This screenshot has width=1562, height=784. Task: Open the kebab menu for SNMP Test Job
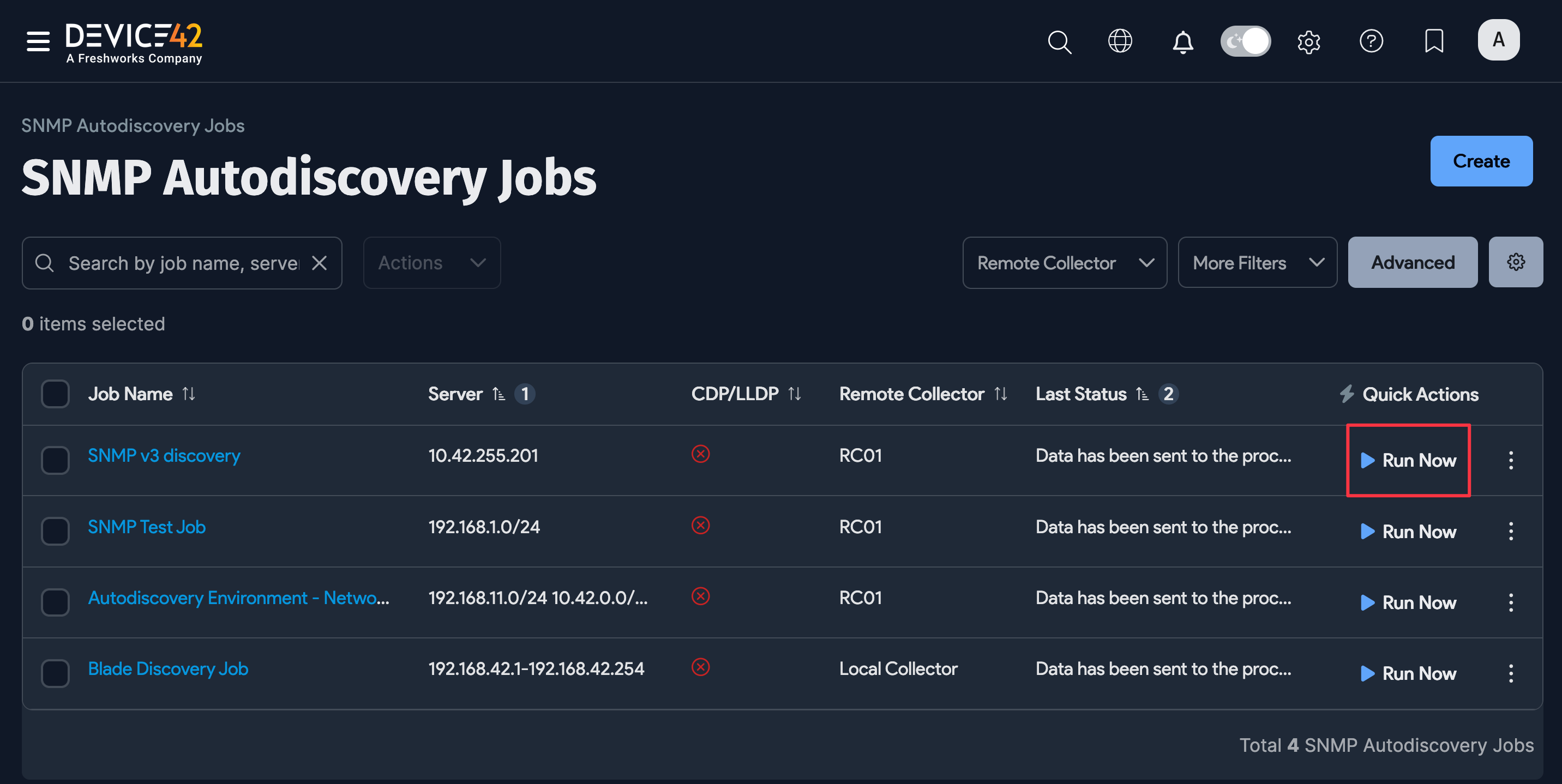[x=1511, y=531]
